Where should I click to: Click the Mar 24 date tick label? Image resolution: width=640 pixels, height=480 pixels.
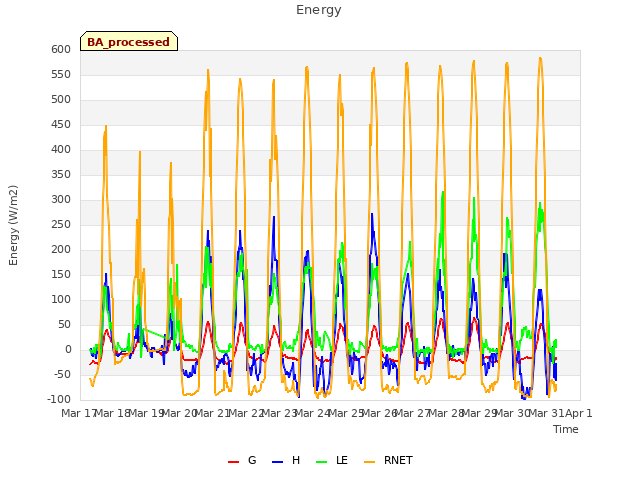coord(312,413)
